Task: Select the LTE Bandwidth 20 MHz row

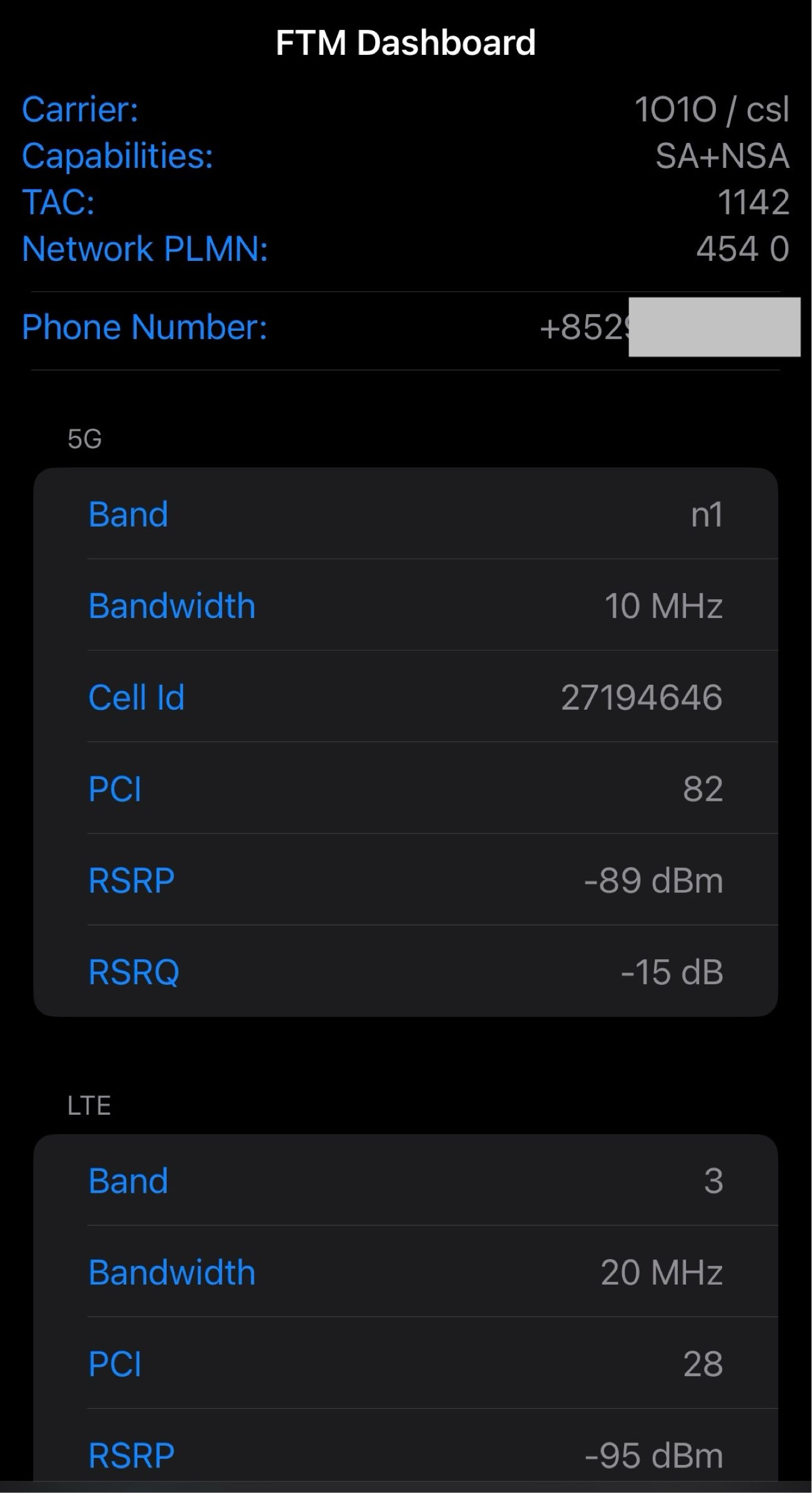Action: pyautogui.click(x=406, y=1271)
